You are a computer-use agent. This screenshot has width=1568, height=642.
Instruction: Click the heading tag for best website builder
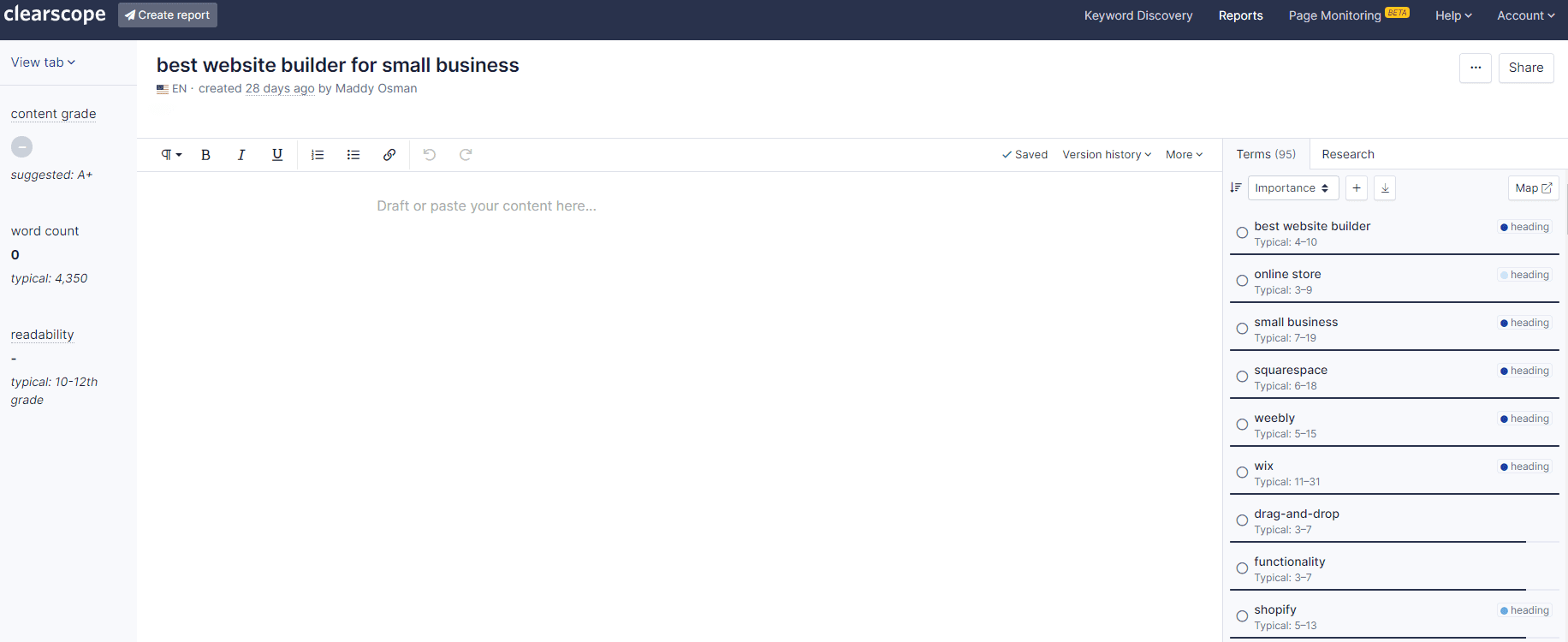click(x=1524, y=227)
